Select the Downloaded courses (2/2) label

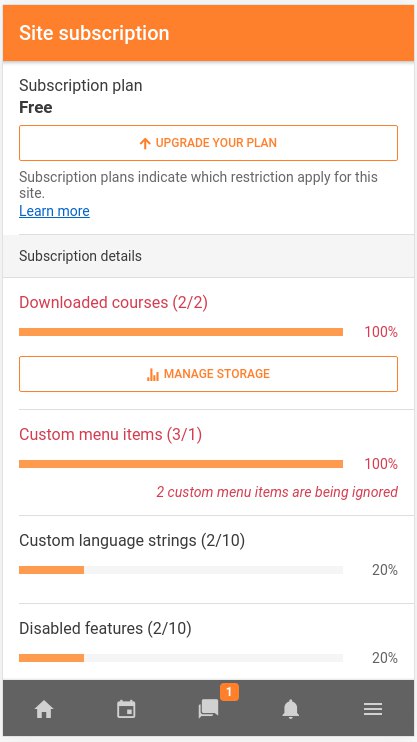point(114,302)
